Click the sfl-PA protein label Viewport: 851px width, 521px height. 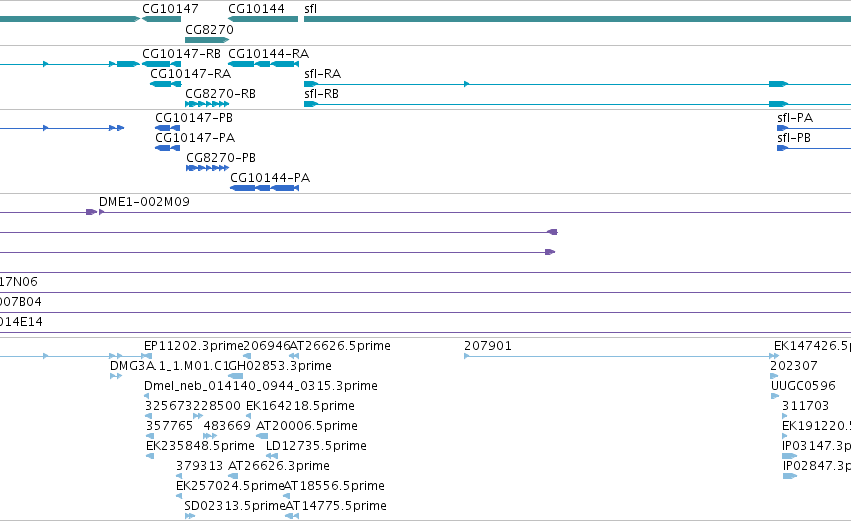795,118
